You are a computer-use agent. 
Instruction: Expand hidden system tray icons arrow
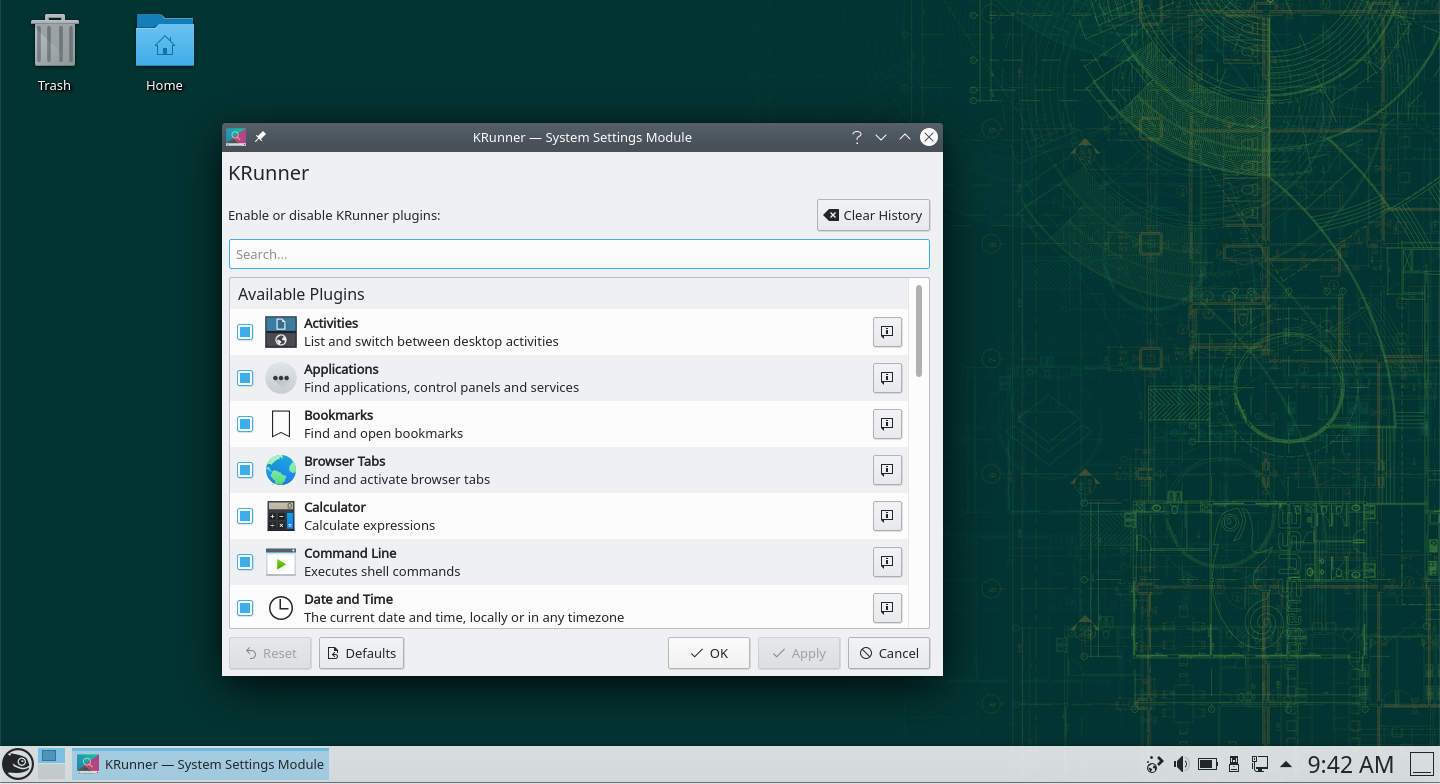(x=1286, y=765)
